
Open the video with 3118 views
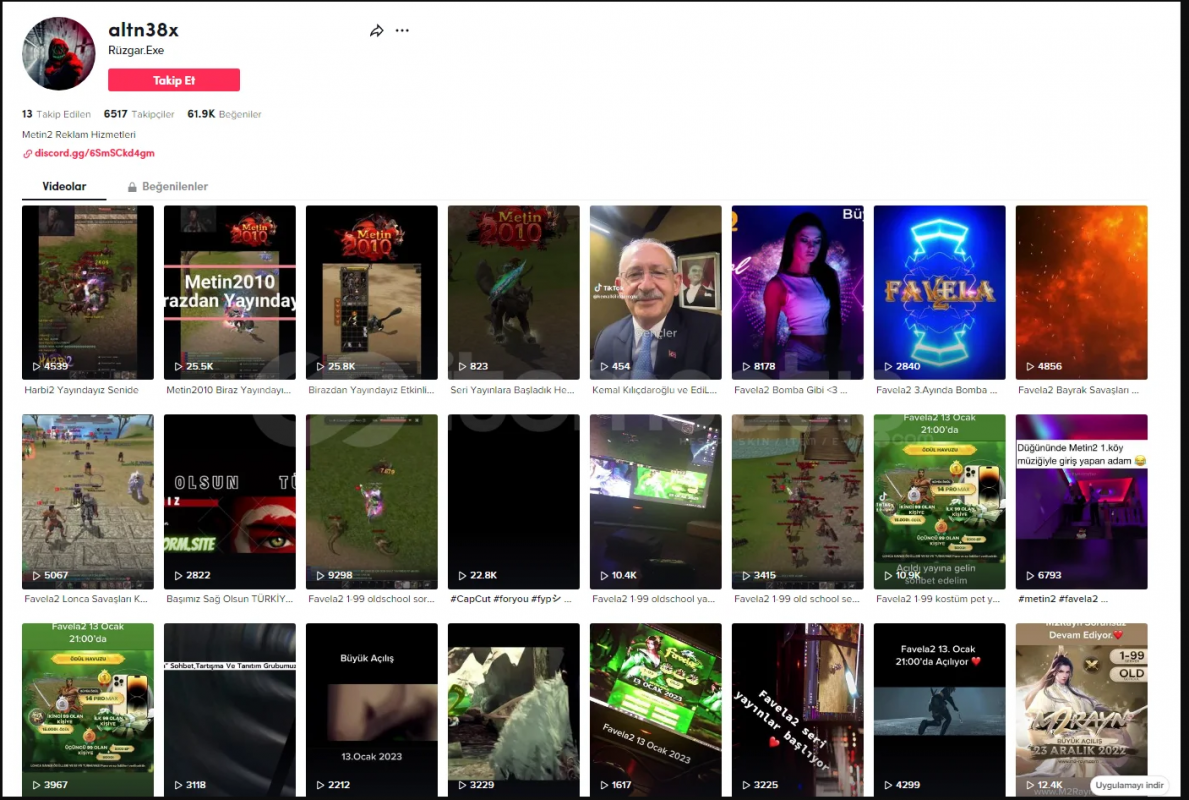pos(230,710)
